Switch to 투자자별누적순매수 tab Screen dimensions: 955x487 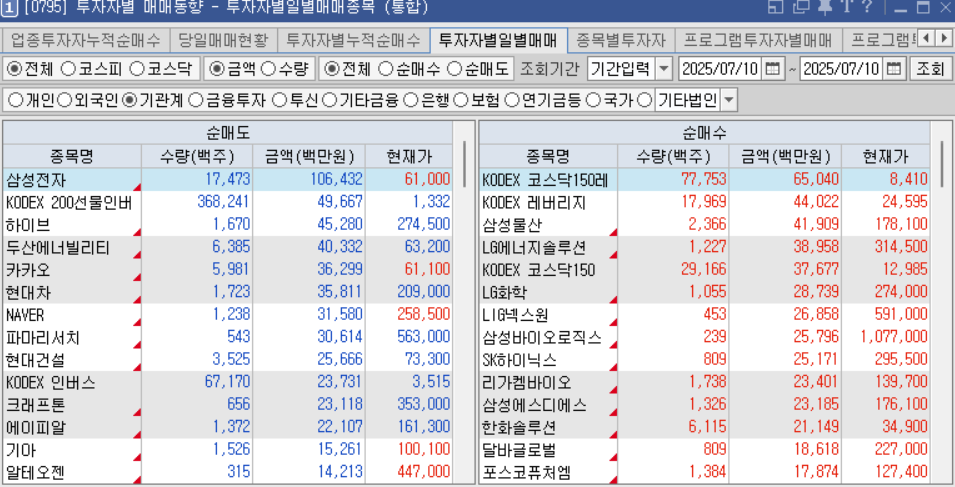[x=353, y=41]
